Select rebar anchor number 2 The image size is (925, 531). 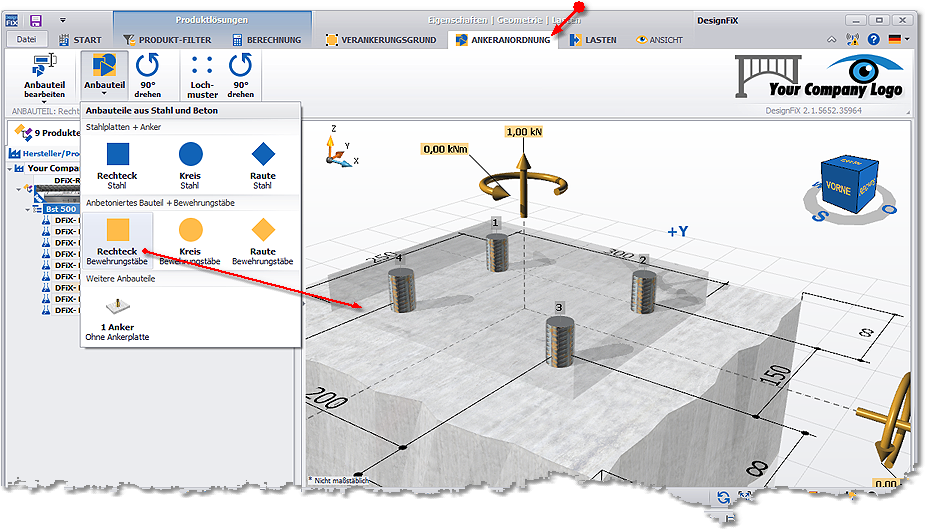tap(643, 292)
